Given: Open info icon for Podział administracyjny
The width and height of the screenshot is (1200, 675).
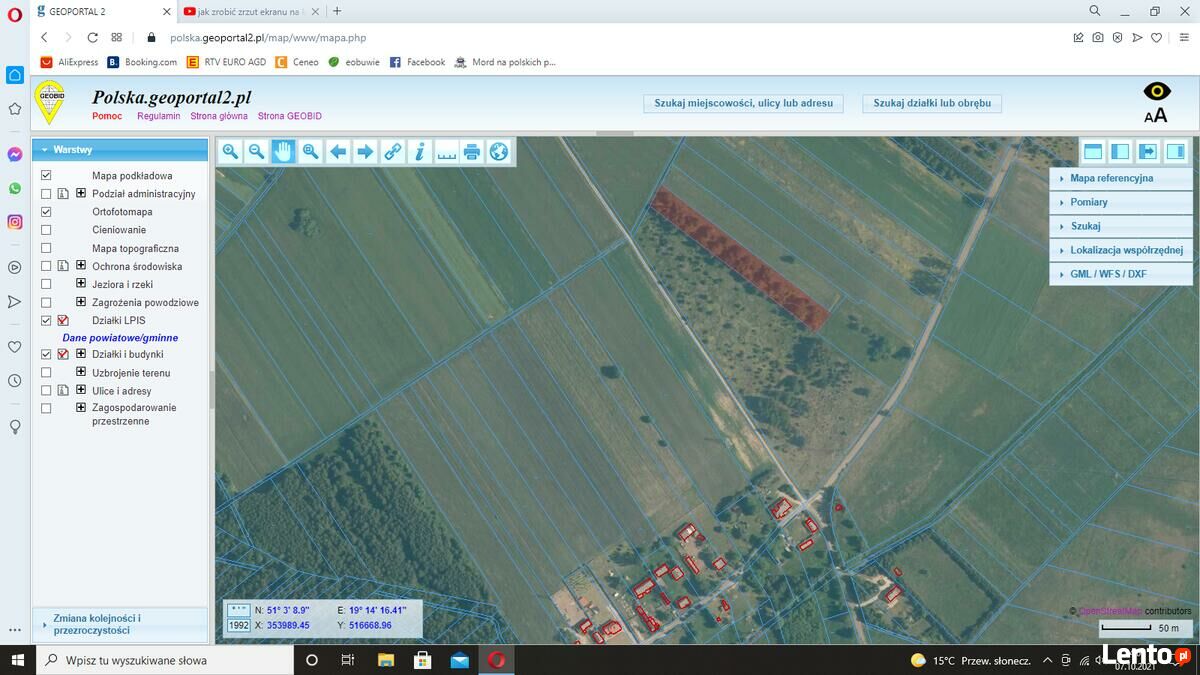Looking at the screenshot, I should 63,194.
